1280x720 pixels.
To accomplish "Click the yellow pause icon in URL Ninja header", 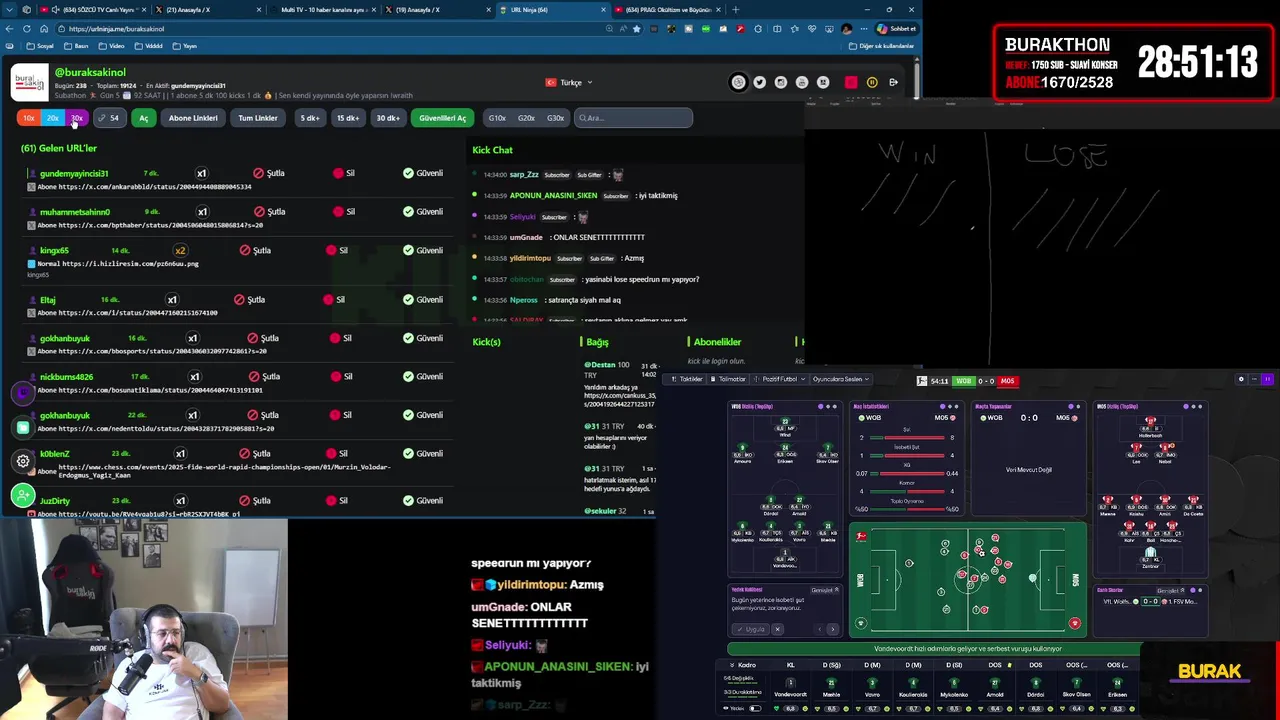I will click(872, 82).
